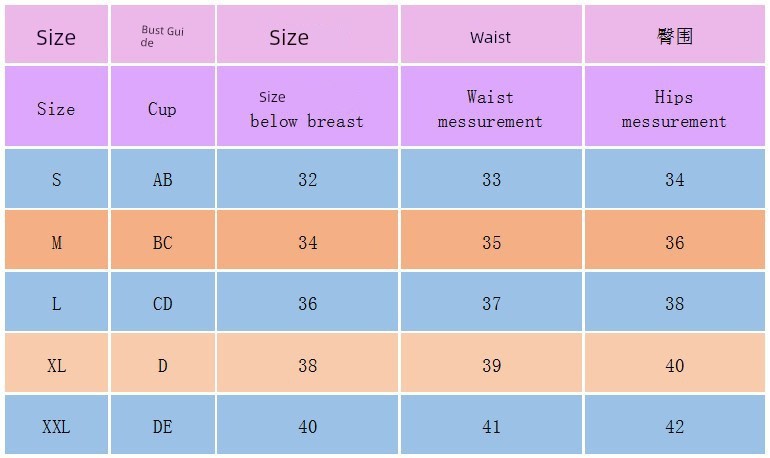Image resolution: width=770 pixels, height=458 pixels.
Task: Click the waist value "37" cell
Action: [x=491, y=304]
